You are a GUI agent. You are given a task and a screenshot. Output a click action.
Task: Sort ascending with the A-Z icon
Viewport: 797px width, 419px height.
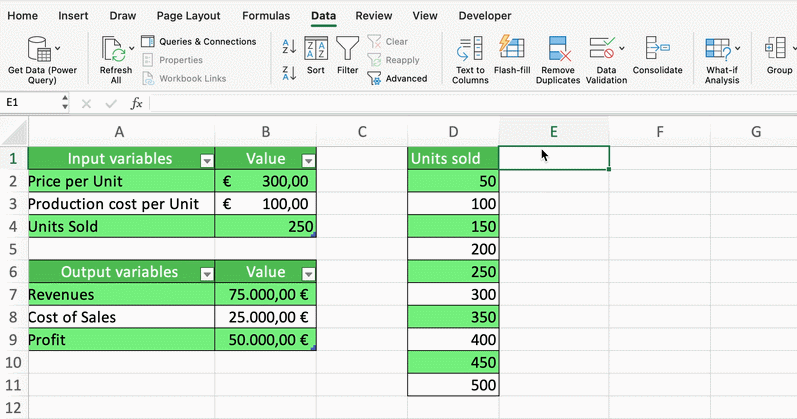tap(289, 46)
